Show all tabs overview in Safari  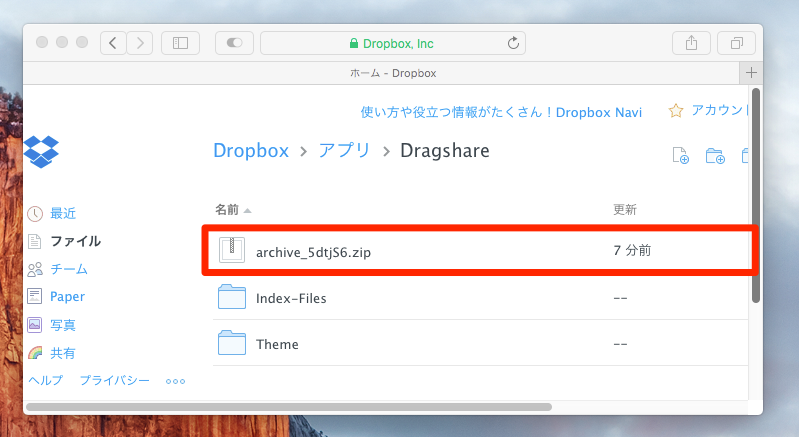click(x=737, y=43)
